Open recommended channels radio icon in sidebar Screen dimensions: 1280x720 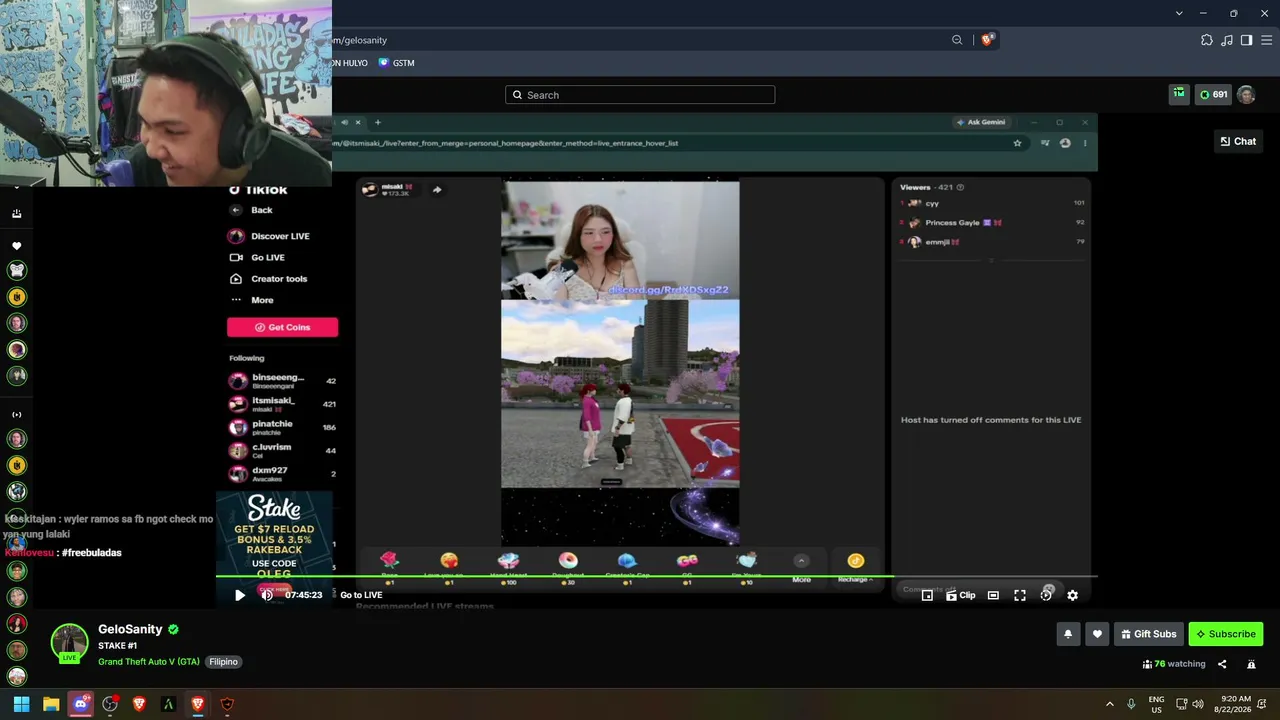tap(16, 414)
